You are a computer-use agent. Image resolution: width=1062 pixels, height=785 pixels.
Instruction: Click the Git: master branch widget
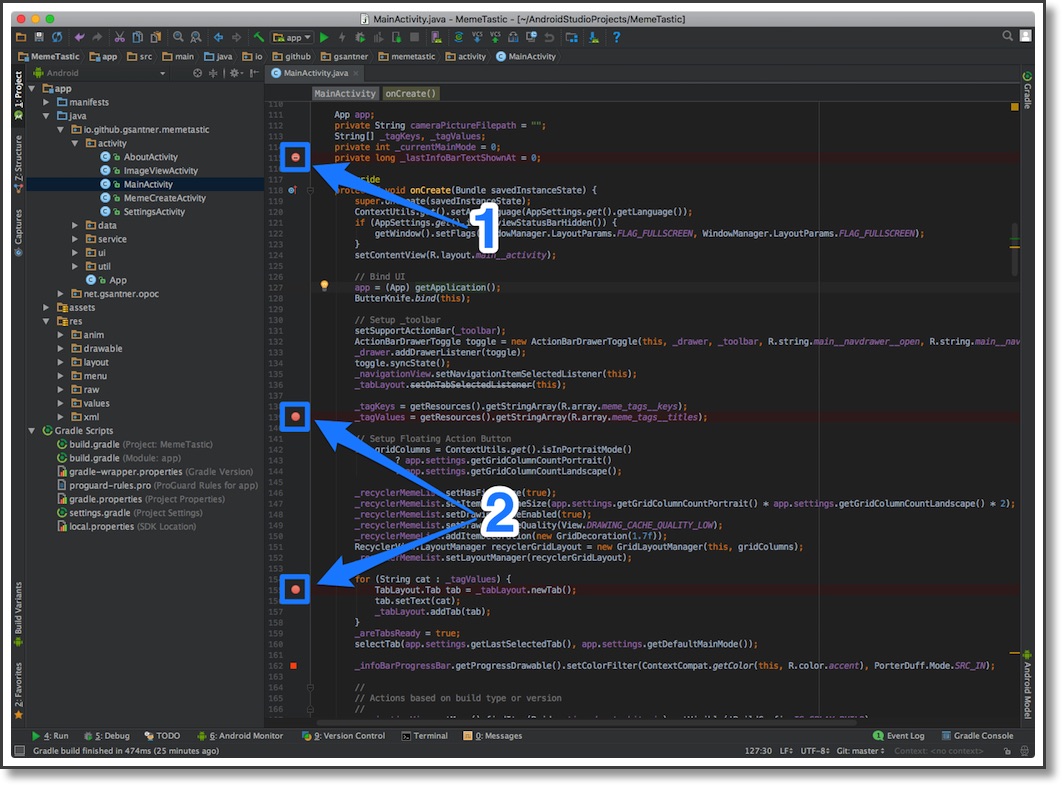coord(860,750)
